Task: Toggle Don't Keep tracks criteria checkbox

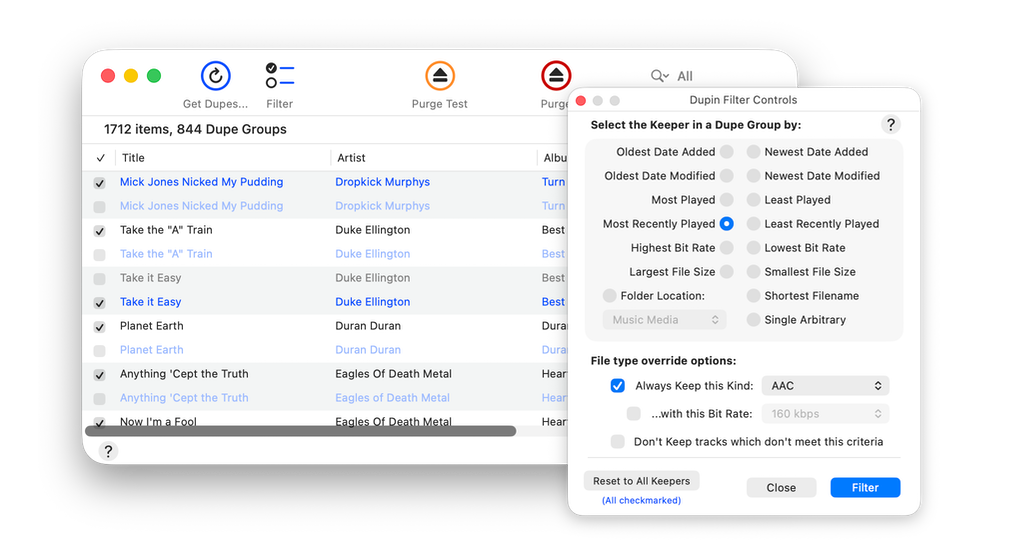Action: pyautogui.click(x=618, y=442)
